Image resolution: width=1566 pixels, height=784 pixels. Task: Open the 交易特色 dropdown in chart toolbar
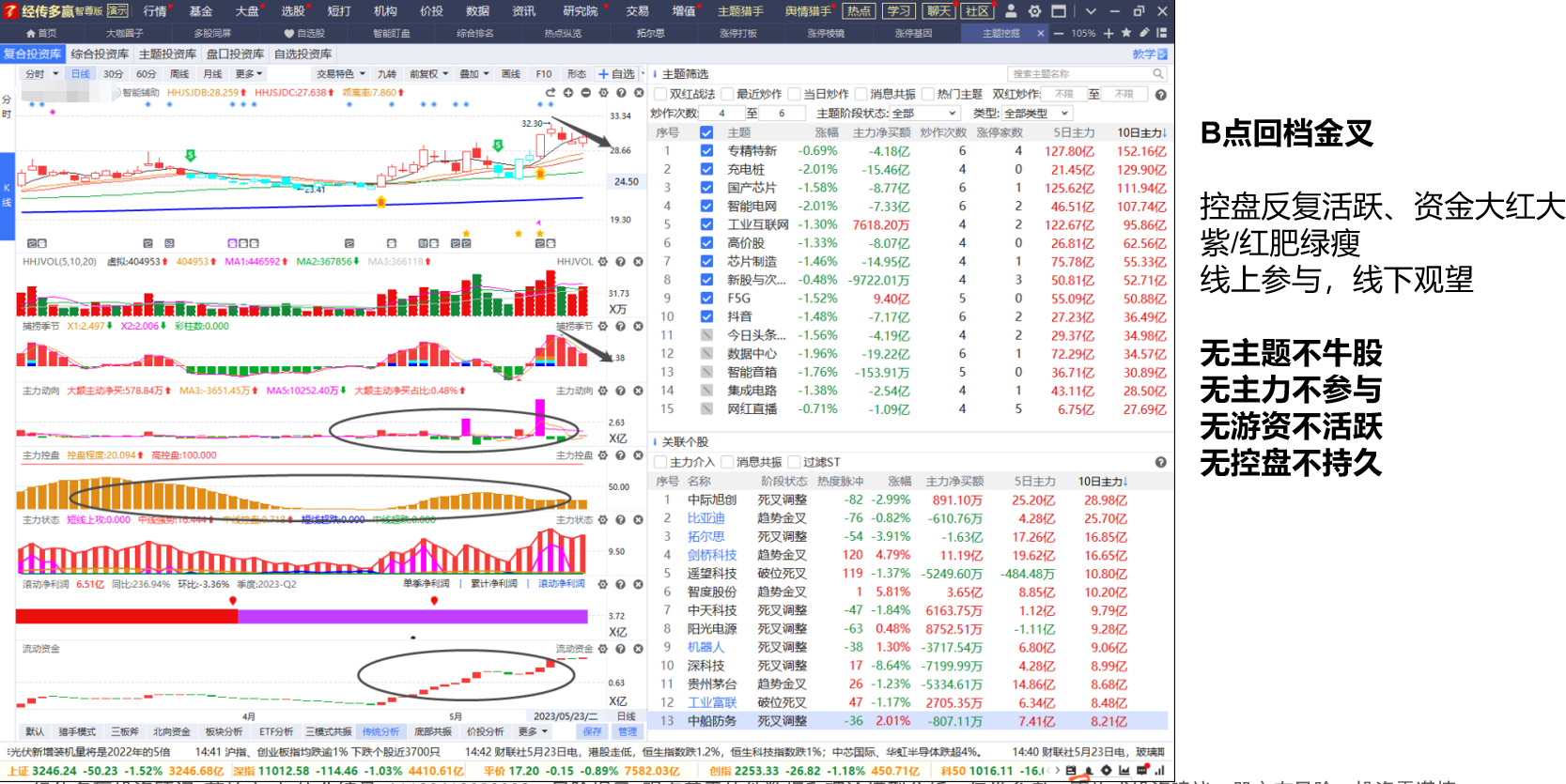340,74
